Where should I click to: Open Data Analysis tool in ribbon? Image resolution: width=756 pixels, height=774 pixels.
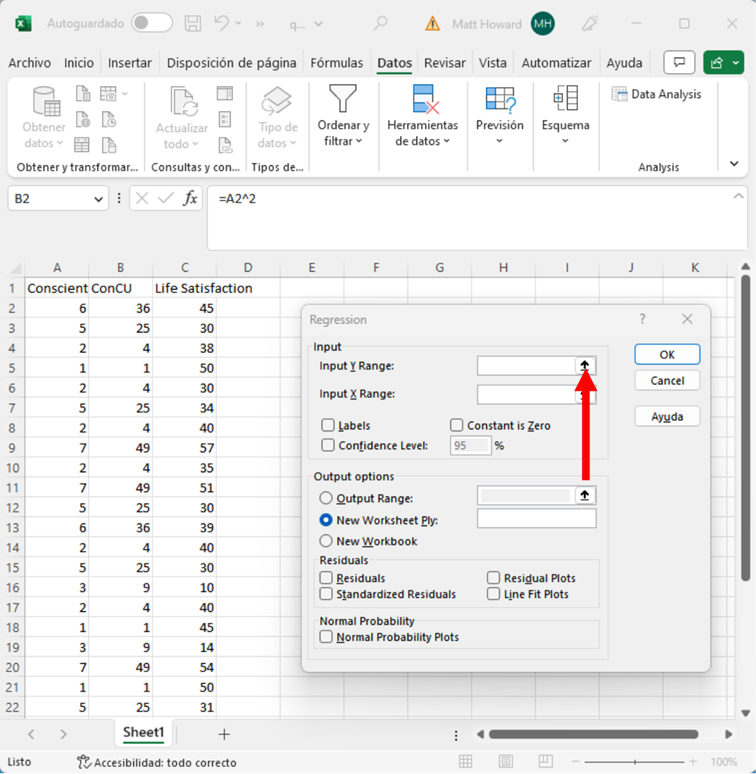tap(656, 94)
